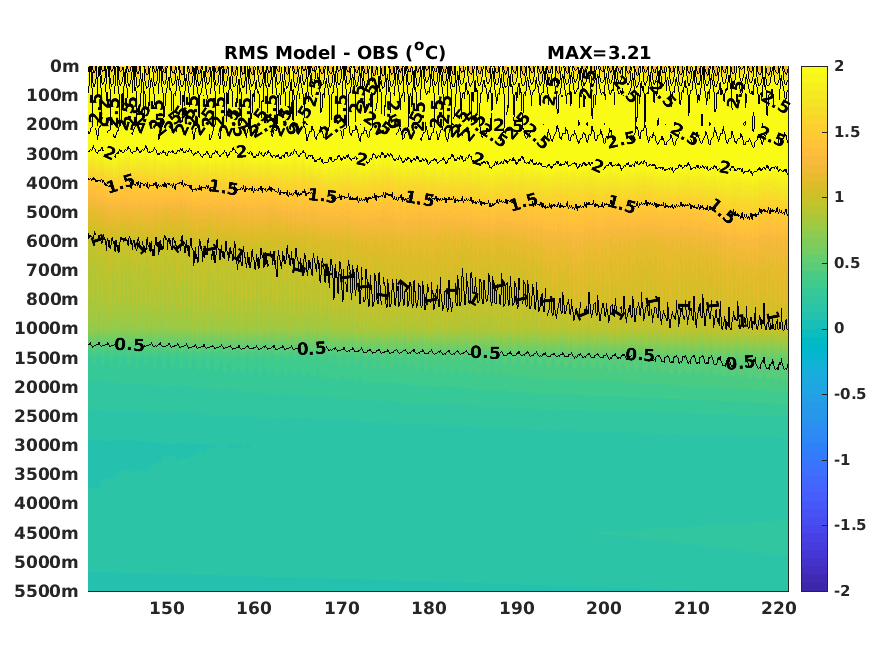Pick the '5500m' depth tick label
875x656 pixels.
coord(47,591)
